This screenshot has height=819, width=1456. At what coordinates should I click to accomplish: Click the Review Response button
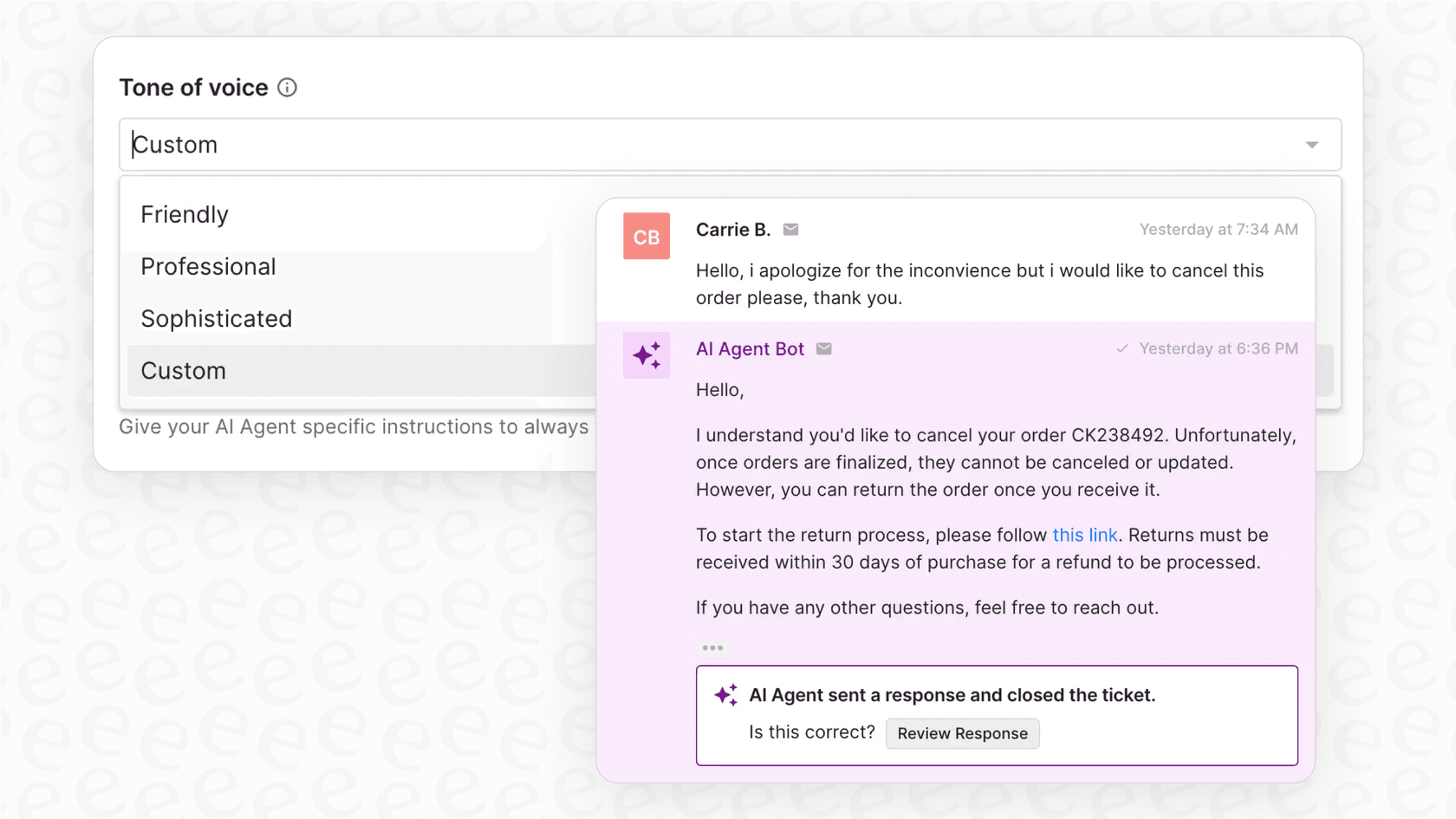[962, 733]
